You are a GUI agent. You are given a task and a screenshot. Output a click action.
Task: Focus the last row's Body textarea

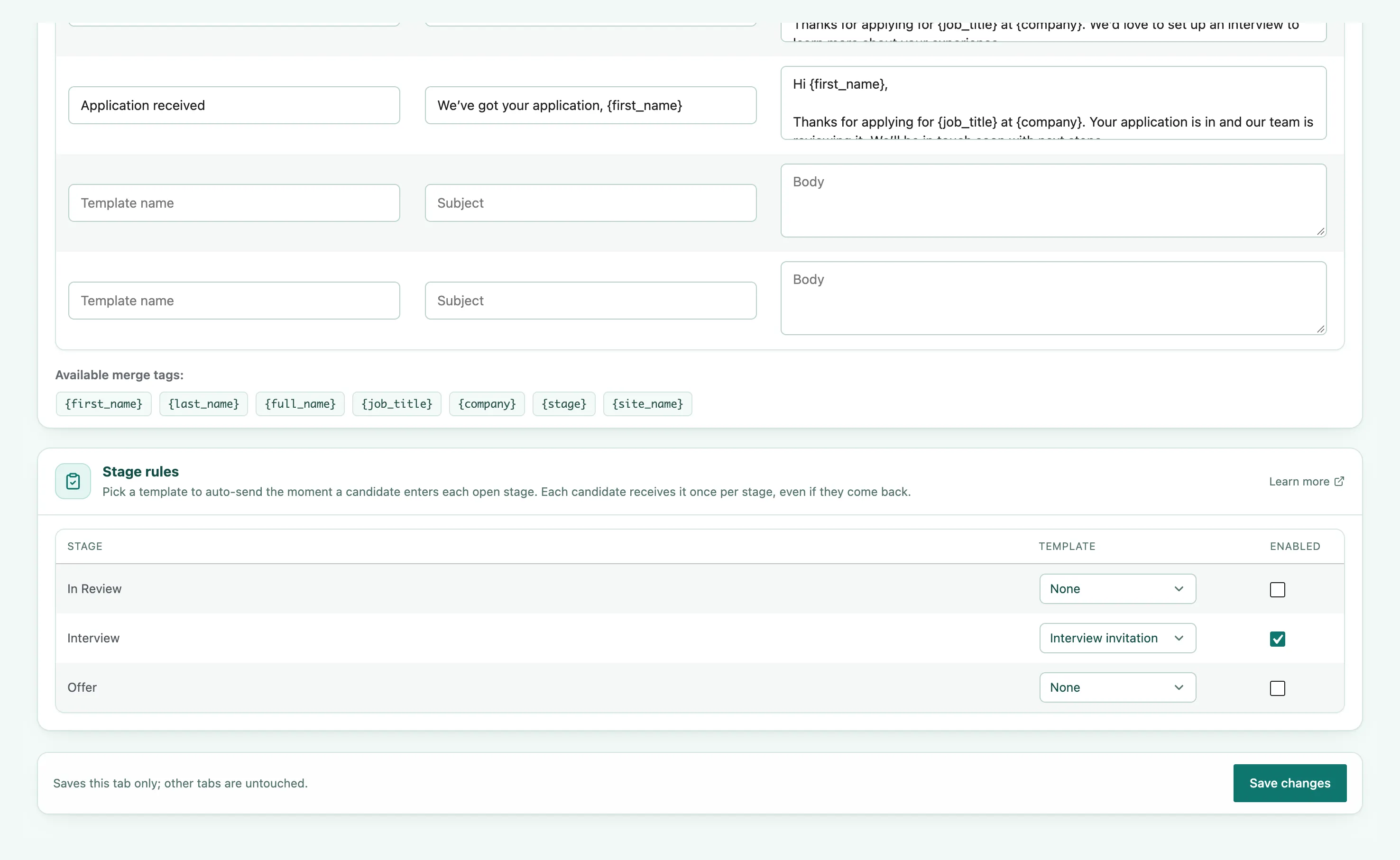point(1053,299)
